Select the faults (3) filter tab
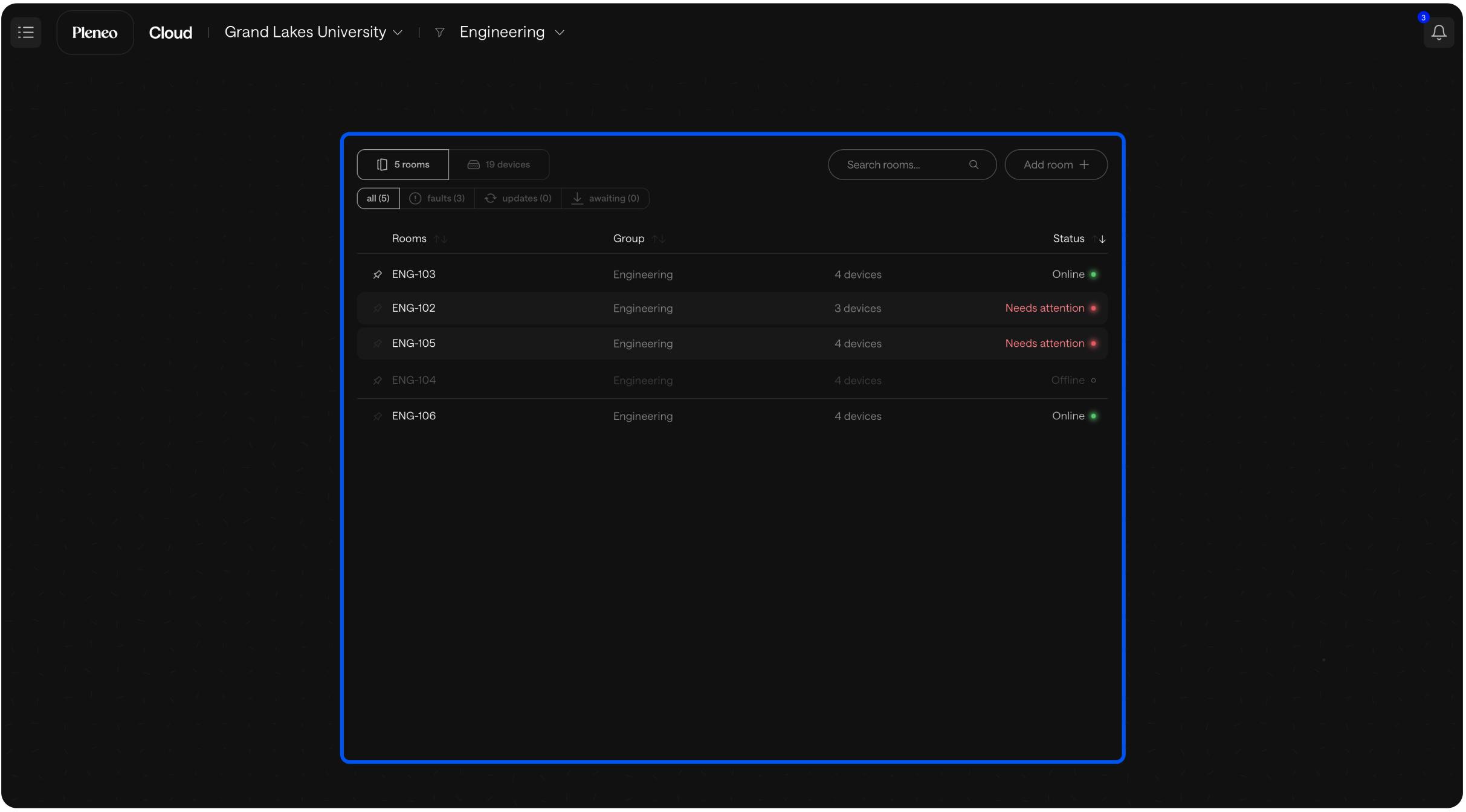The image size is (1466, 812). (x=437, y=198)
